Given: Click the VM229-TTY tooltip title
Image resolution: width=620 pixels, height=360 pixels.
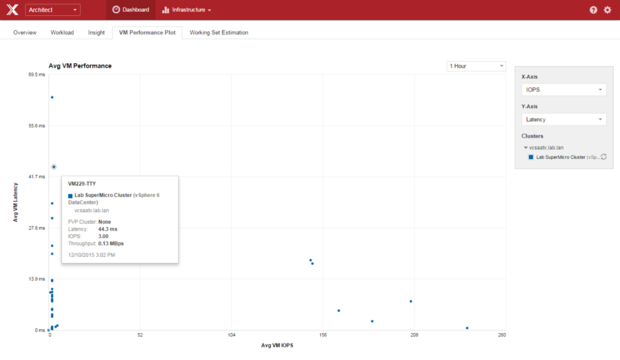Looking at the screenshot, I should [82, 184].
